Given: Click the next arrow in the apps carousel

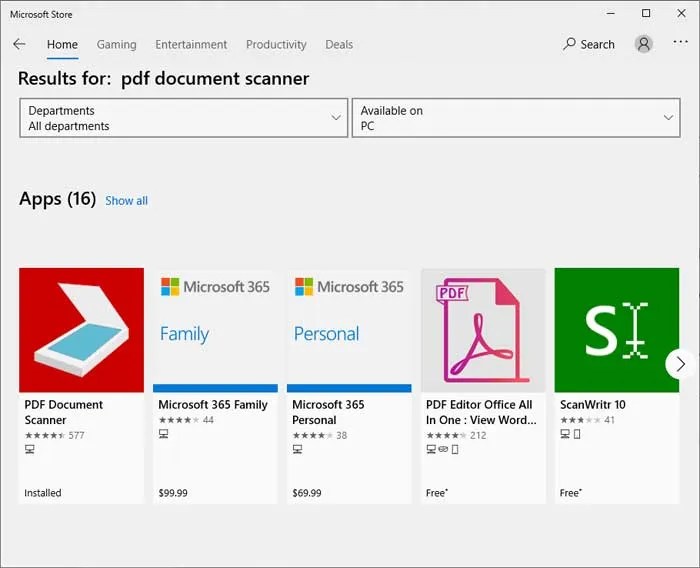Looking at the screenshot, I should (680, 364).
